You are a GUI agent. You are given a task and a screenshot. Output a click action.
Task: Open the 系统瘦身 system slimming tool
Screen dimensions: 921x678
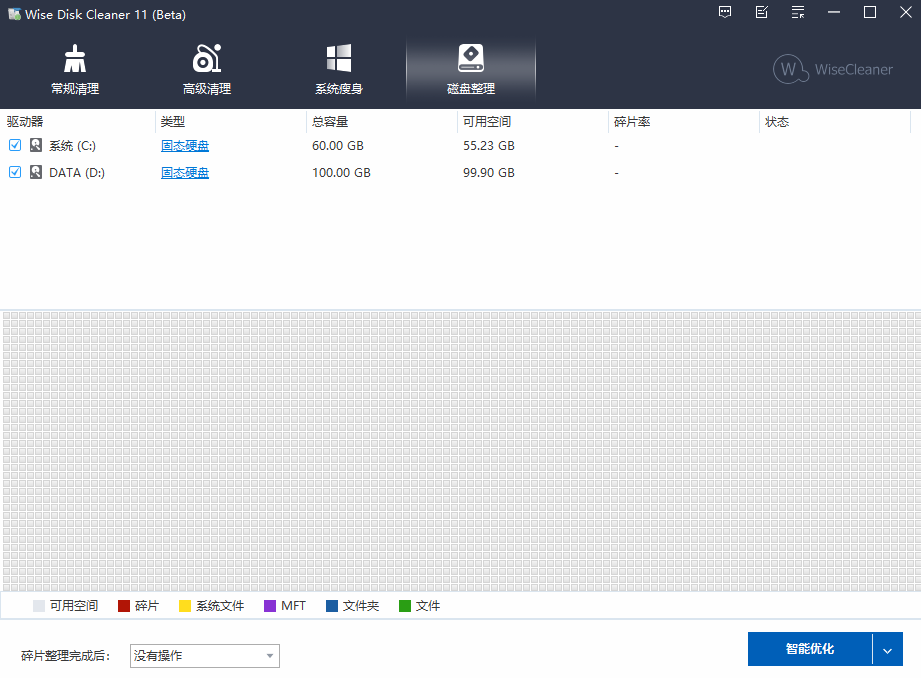338,68
